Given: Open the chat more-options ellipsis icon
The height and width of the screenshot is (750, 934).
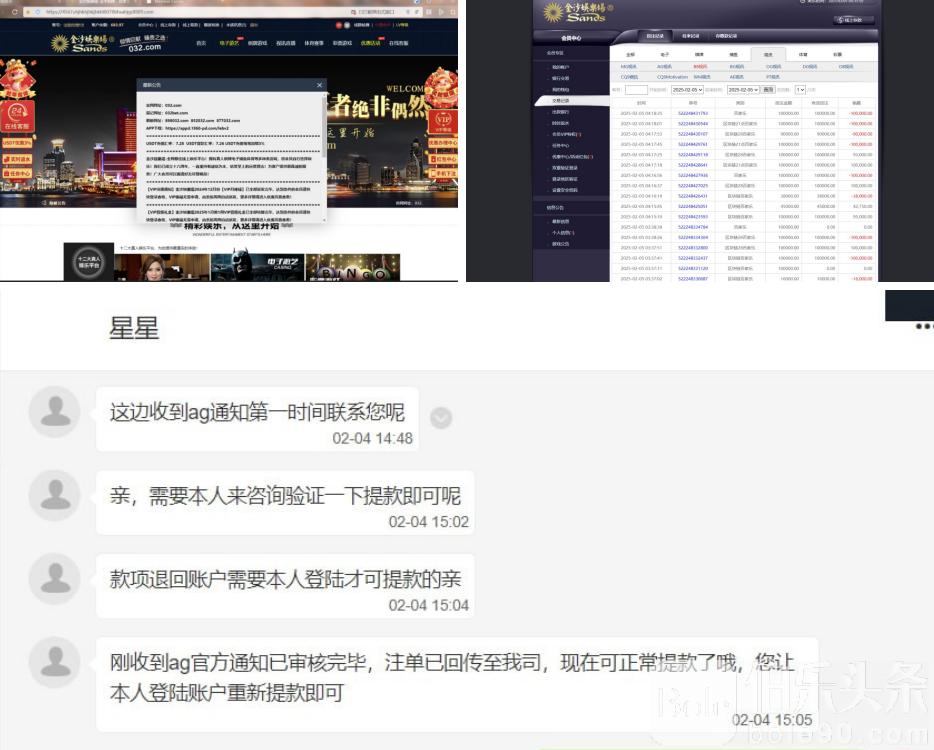Looking at the screenshot, I should coord(924,326).
